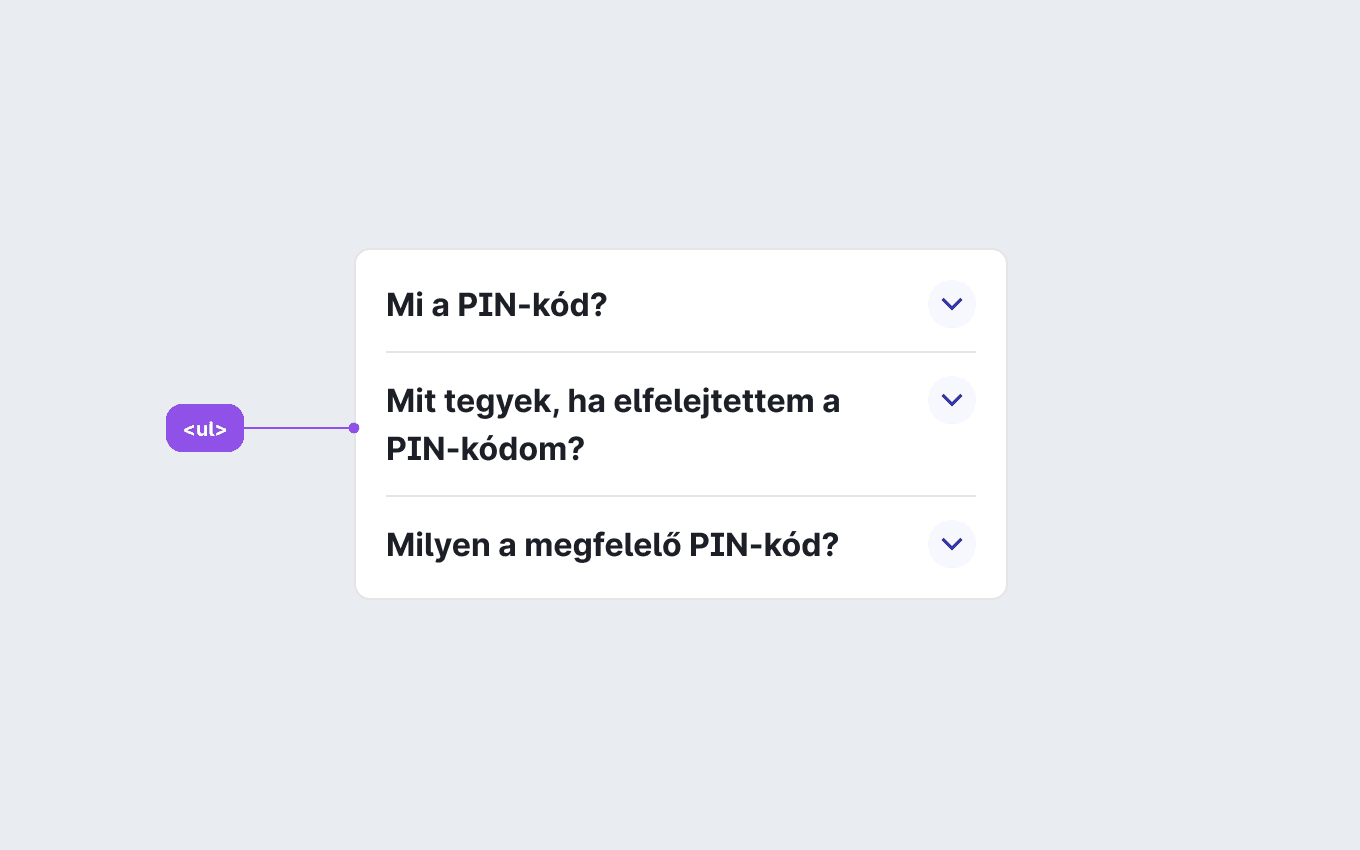Screen dimensions: 1360x850
Task: Click the round down-arrow icon in last row
Action: pos(952,544)
